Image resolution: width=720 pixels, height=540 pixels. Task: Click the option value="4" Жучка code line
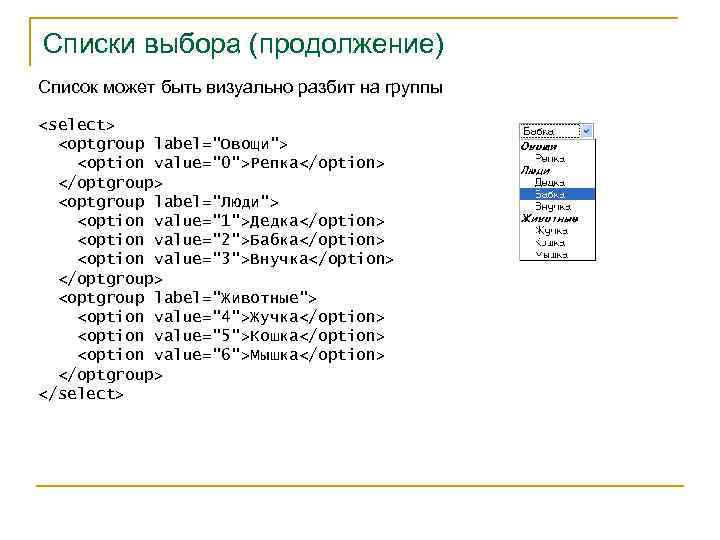coord(231,317)
